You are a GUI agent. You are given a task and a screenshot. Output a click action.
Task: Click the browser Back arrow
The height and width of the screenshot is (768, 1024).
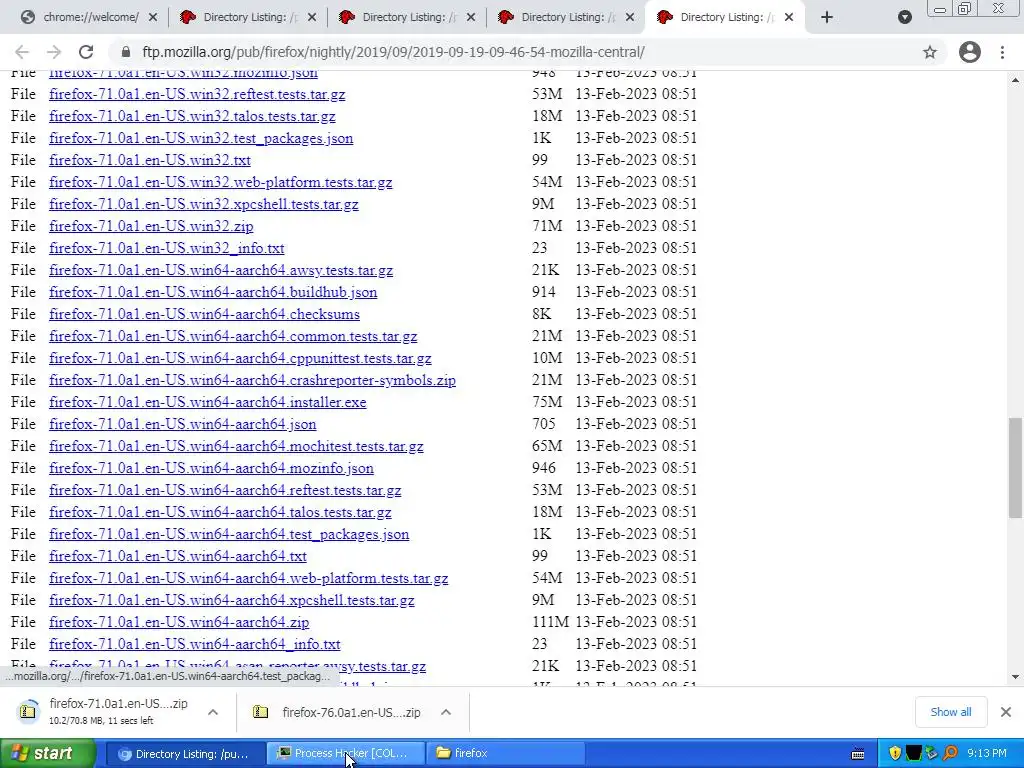[x=22, y=52]
